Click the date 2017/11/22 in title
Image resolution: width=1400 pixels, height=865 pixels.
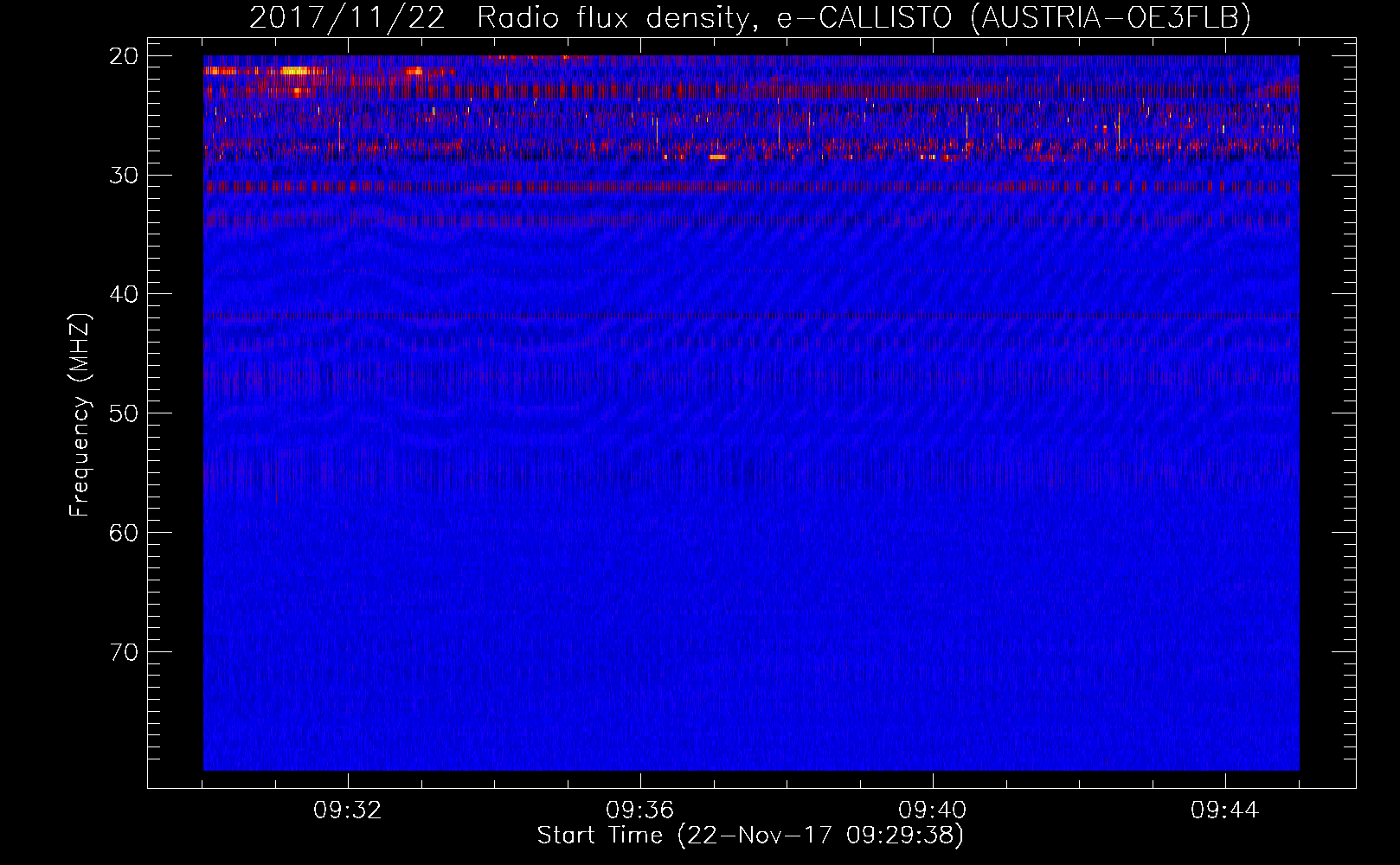(347, 17)
